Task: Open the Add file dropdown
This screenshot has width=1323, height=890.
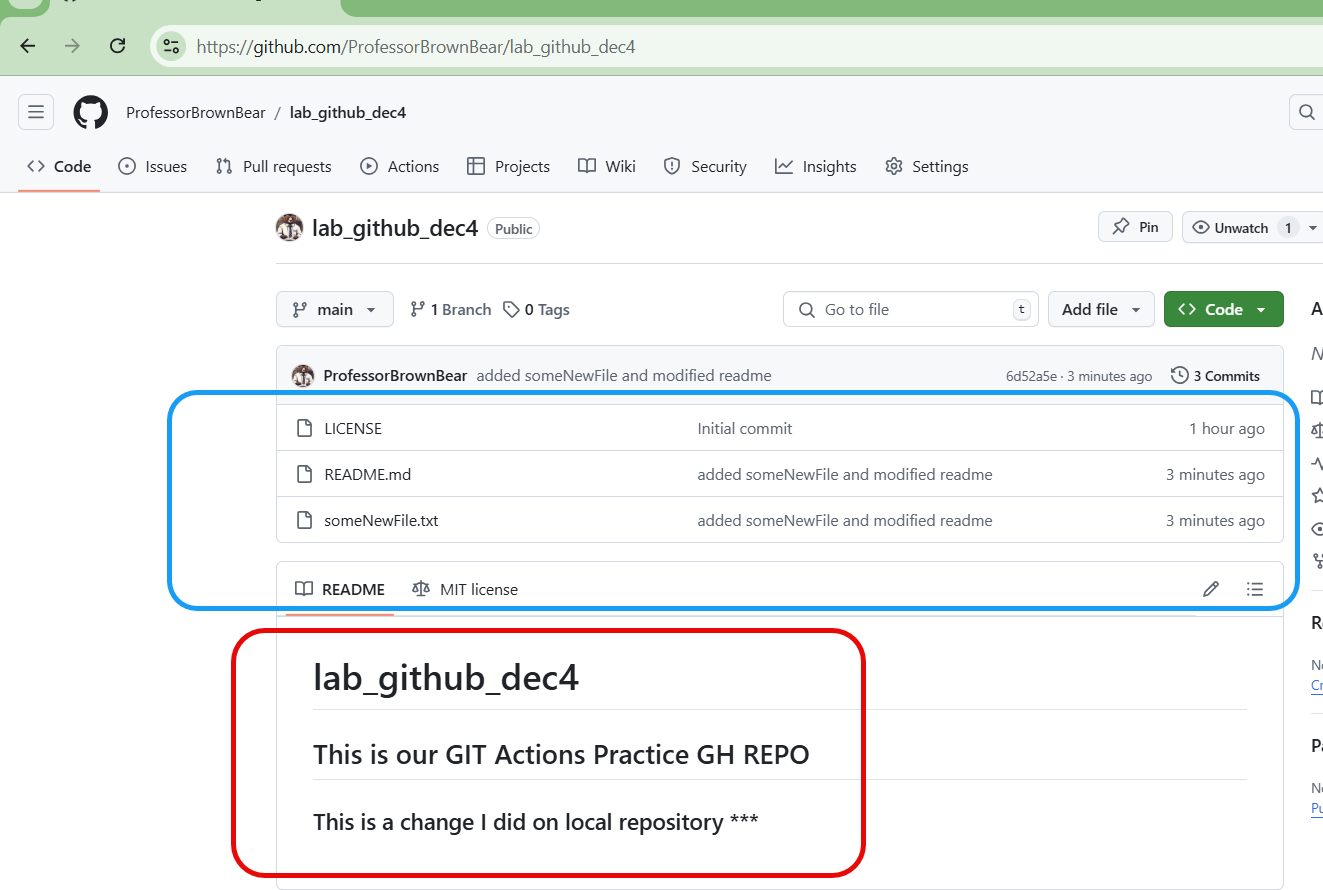Action: [x=1100, y=310]
